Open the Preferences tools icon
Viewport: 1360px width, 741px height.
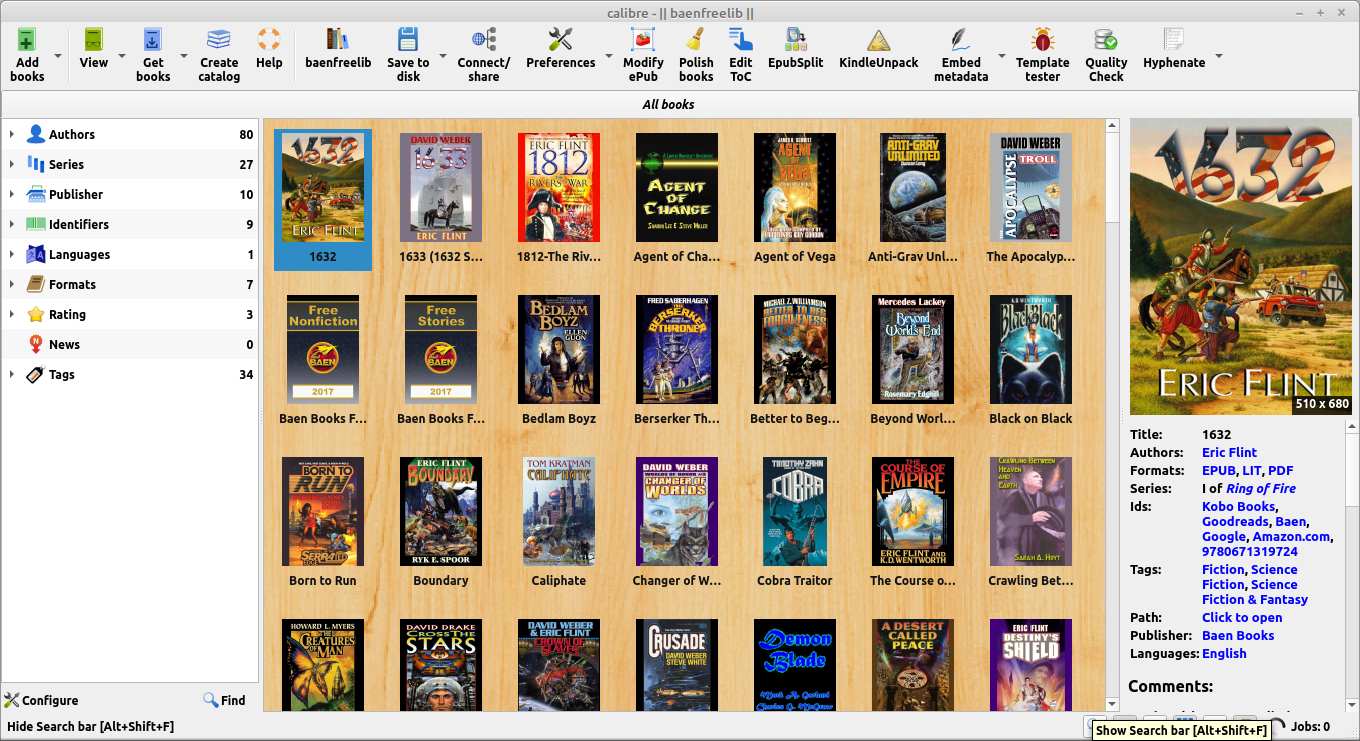click(561, 40)
